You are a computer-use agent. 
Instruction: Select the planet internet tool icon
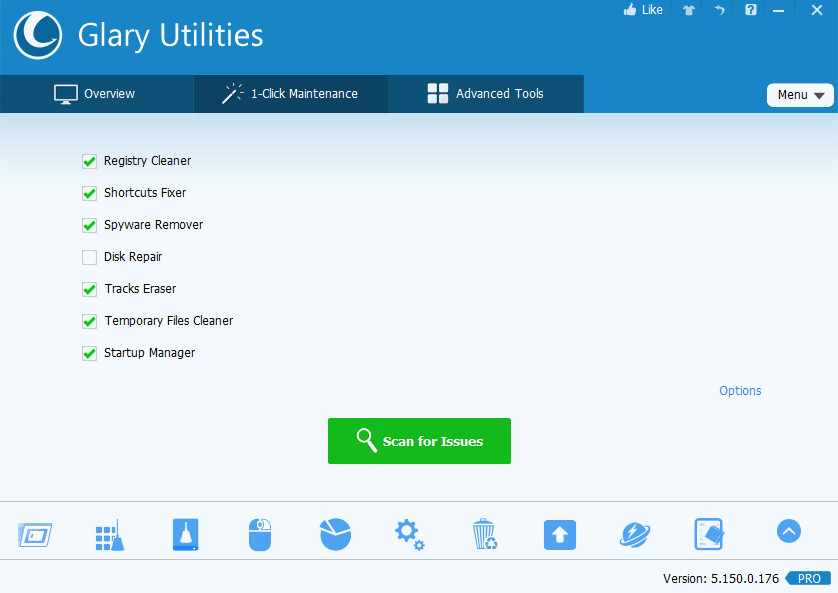click(634, 534)
